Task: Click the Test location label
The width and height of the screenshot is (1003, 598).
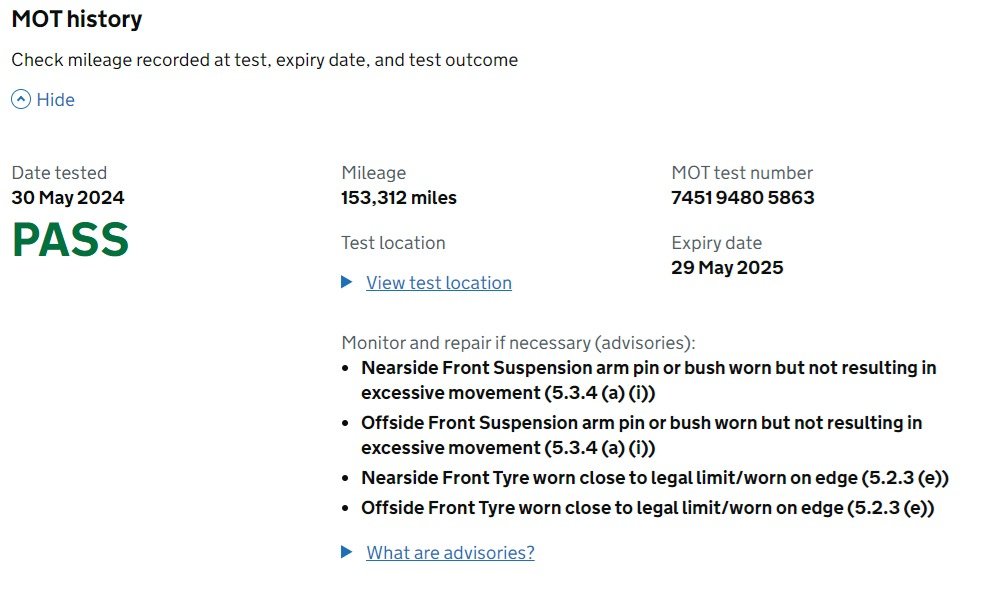Action: (x=393, y=243)
